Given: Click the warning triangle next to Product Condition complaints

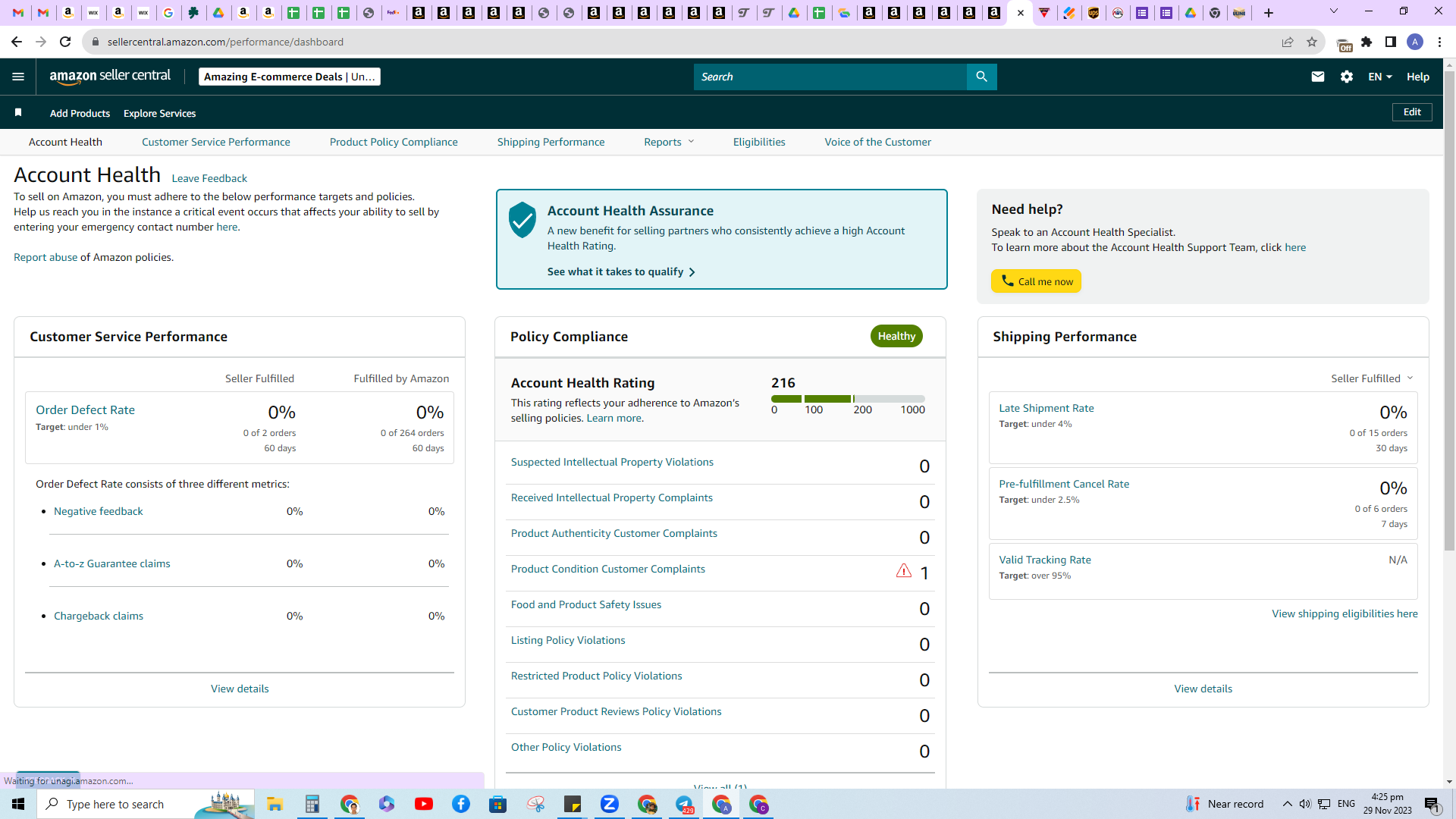Looking at the screenshot, I should [903, 571].
